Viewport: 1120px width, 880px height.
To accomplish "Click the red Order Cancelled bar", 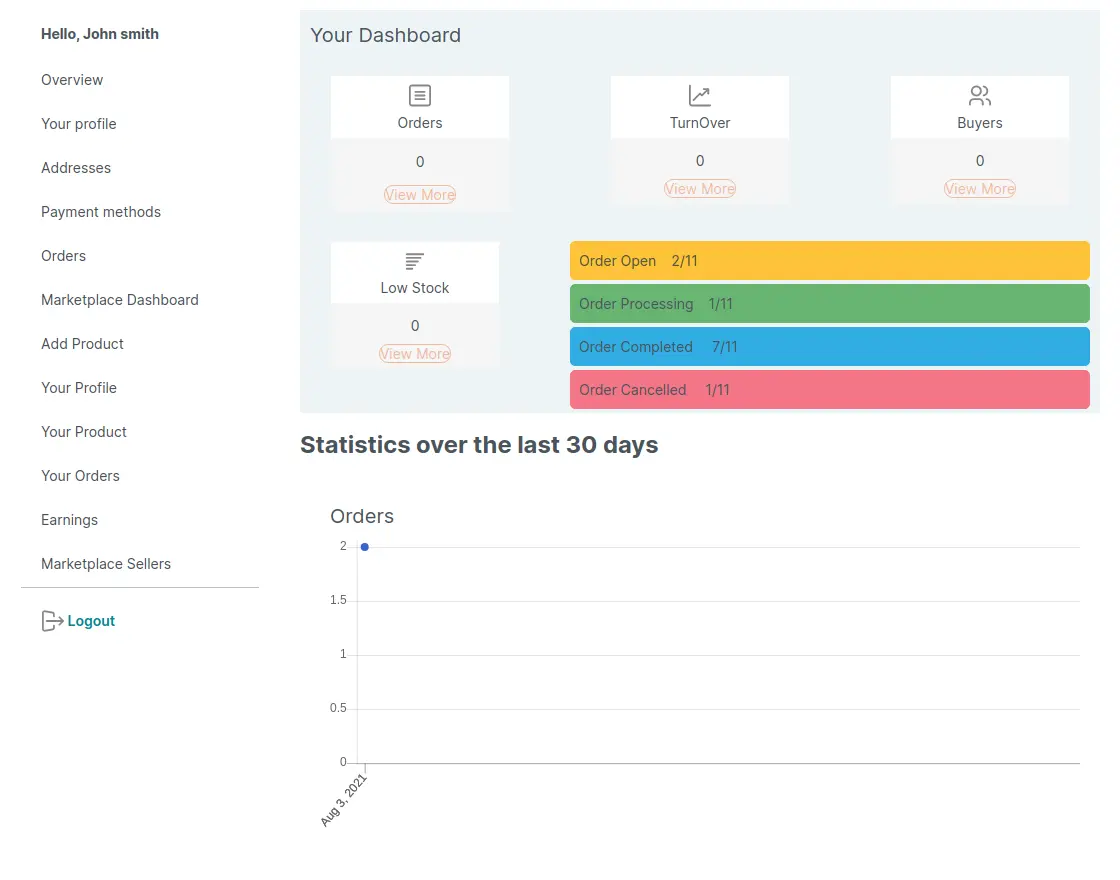I will [x=830, y=390].
